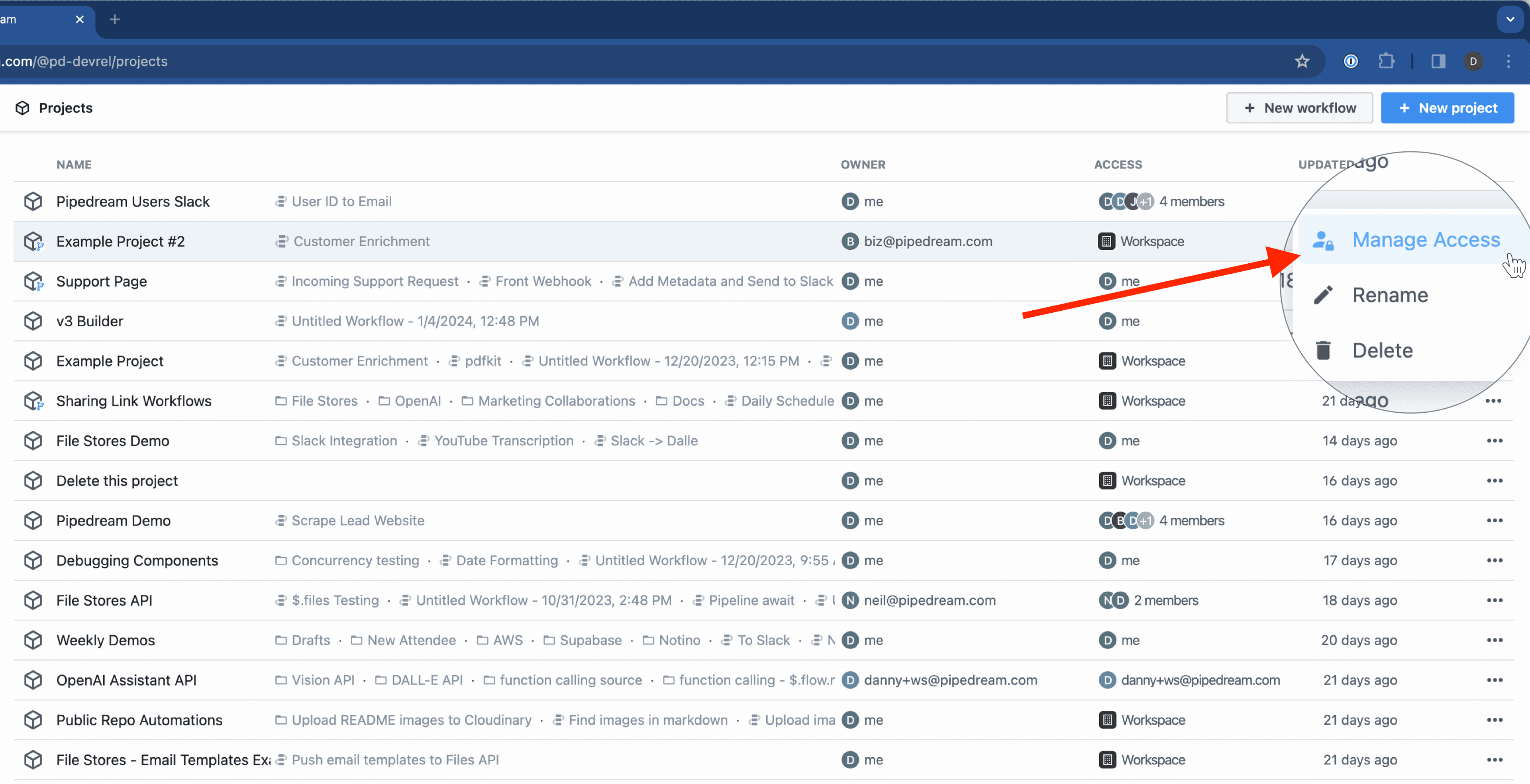
Task: Click the project icon beside Support Page
Action: (x=33, y=281)
